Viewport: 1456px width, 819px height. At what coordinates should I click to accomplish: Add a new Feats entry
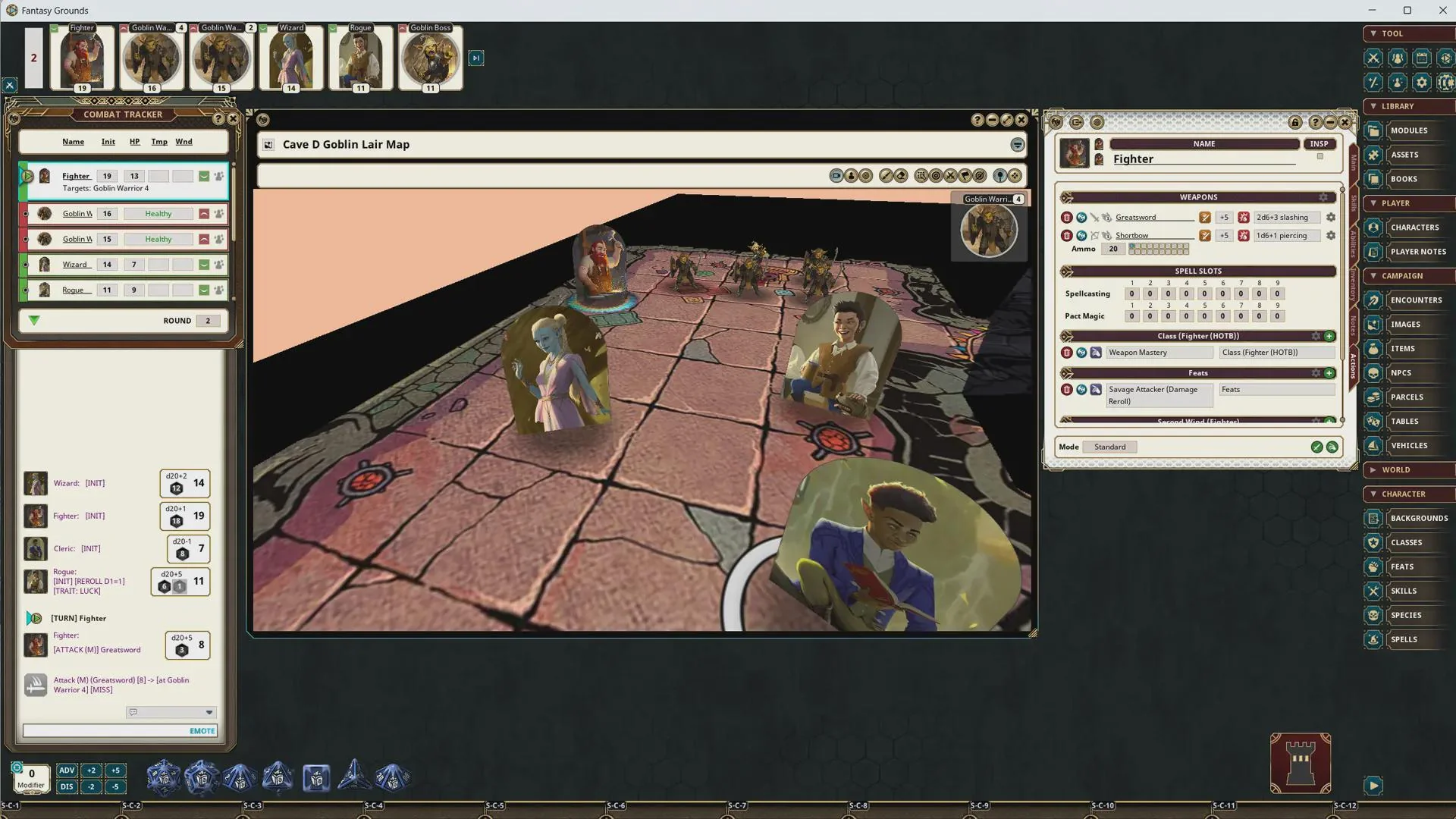[x=1329, y=373]
